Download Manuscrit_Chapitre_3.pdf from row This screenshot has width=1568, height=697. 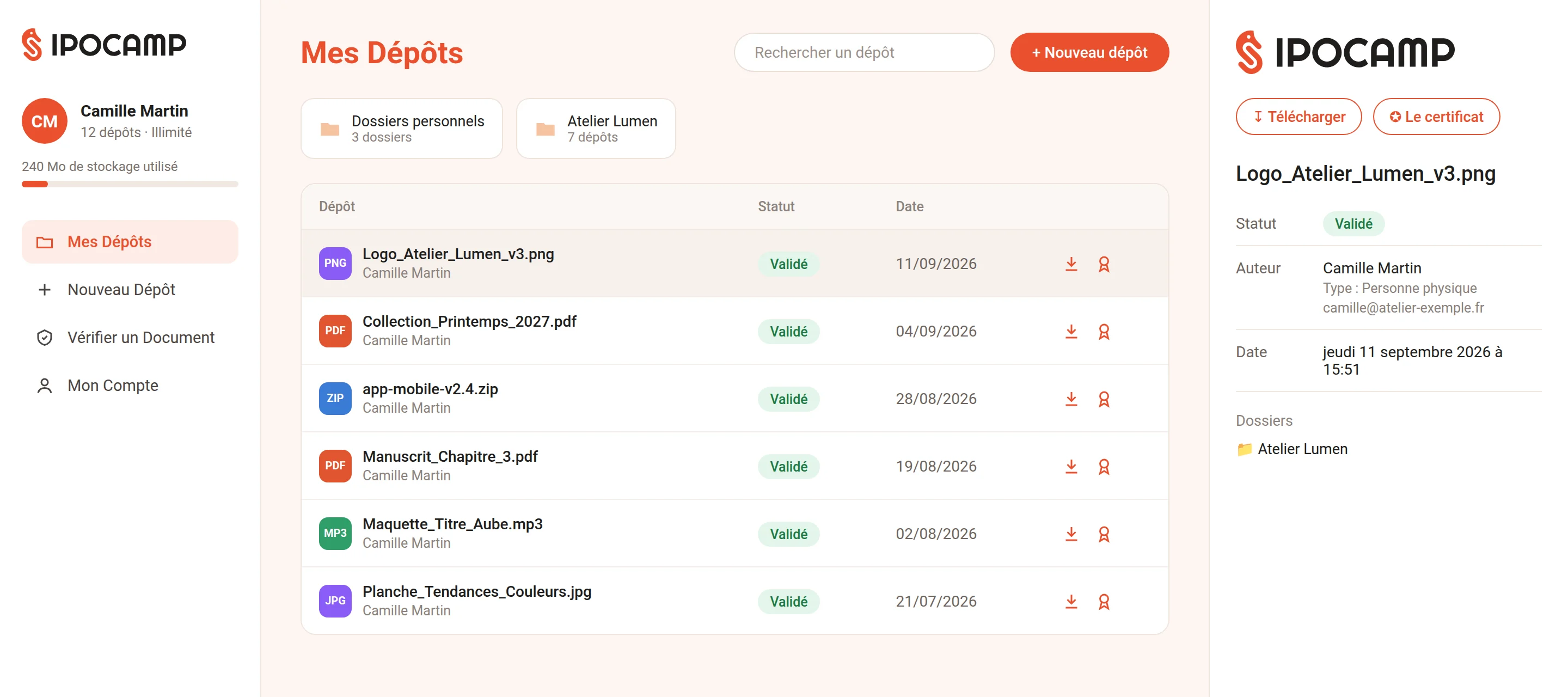1071,466
